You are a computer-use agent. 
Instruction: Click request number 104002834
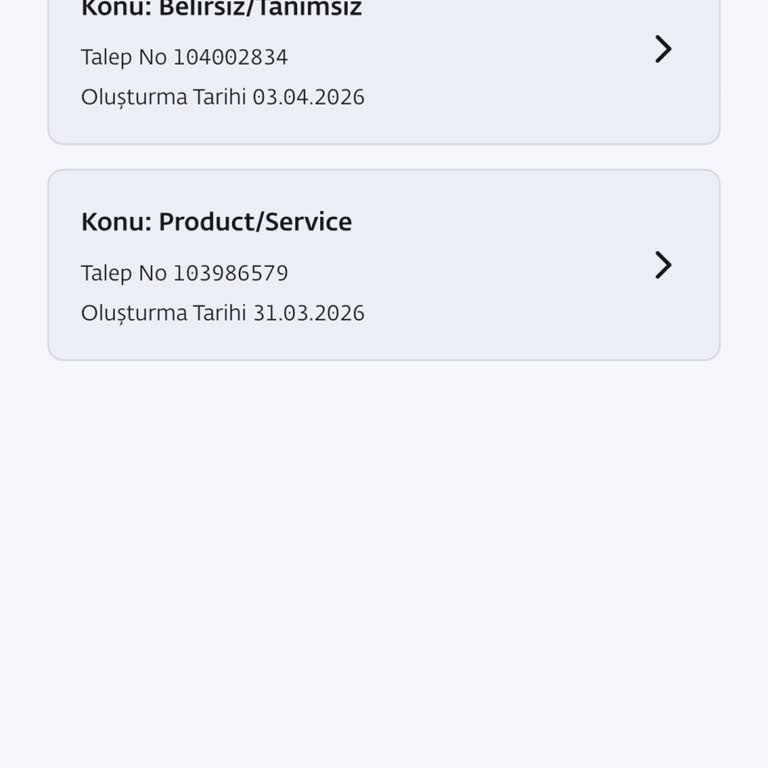(230, 57)
